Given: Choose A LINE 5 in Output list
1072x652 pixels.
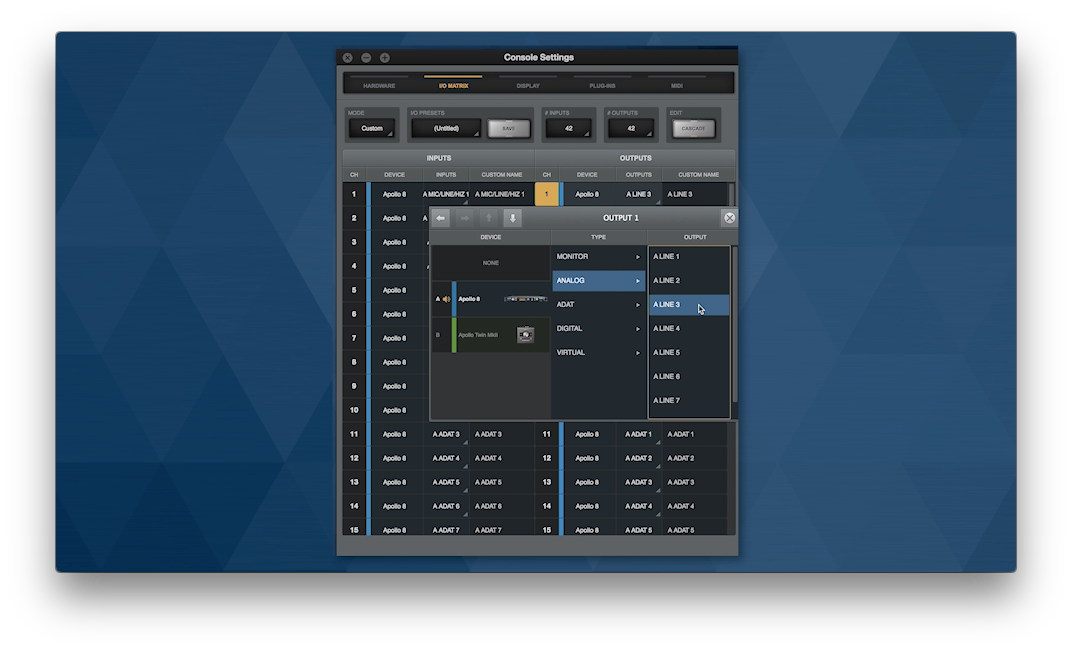Looking at the screenshot, I should point(688,353).
